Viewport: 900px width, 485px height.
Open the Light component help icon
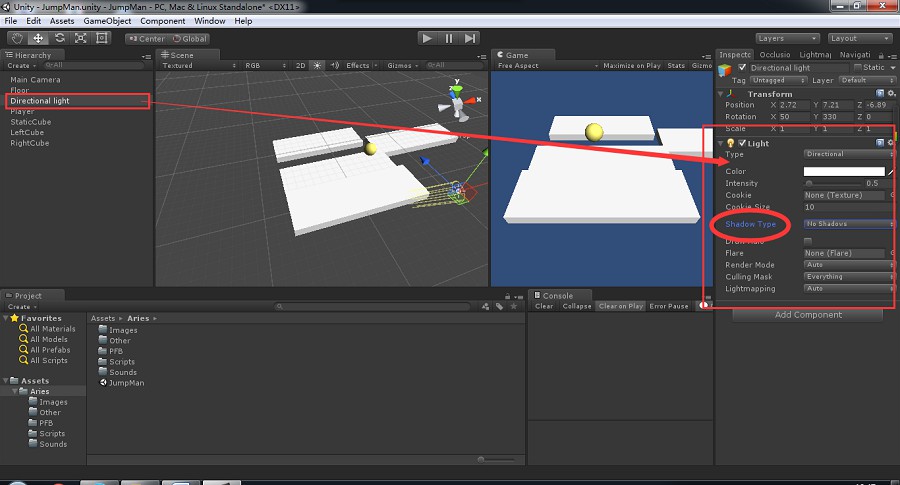point(879,143)
